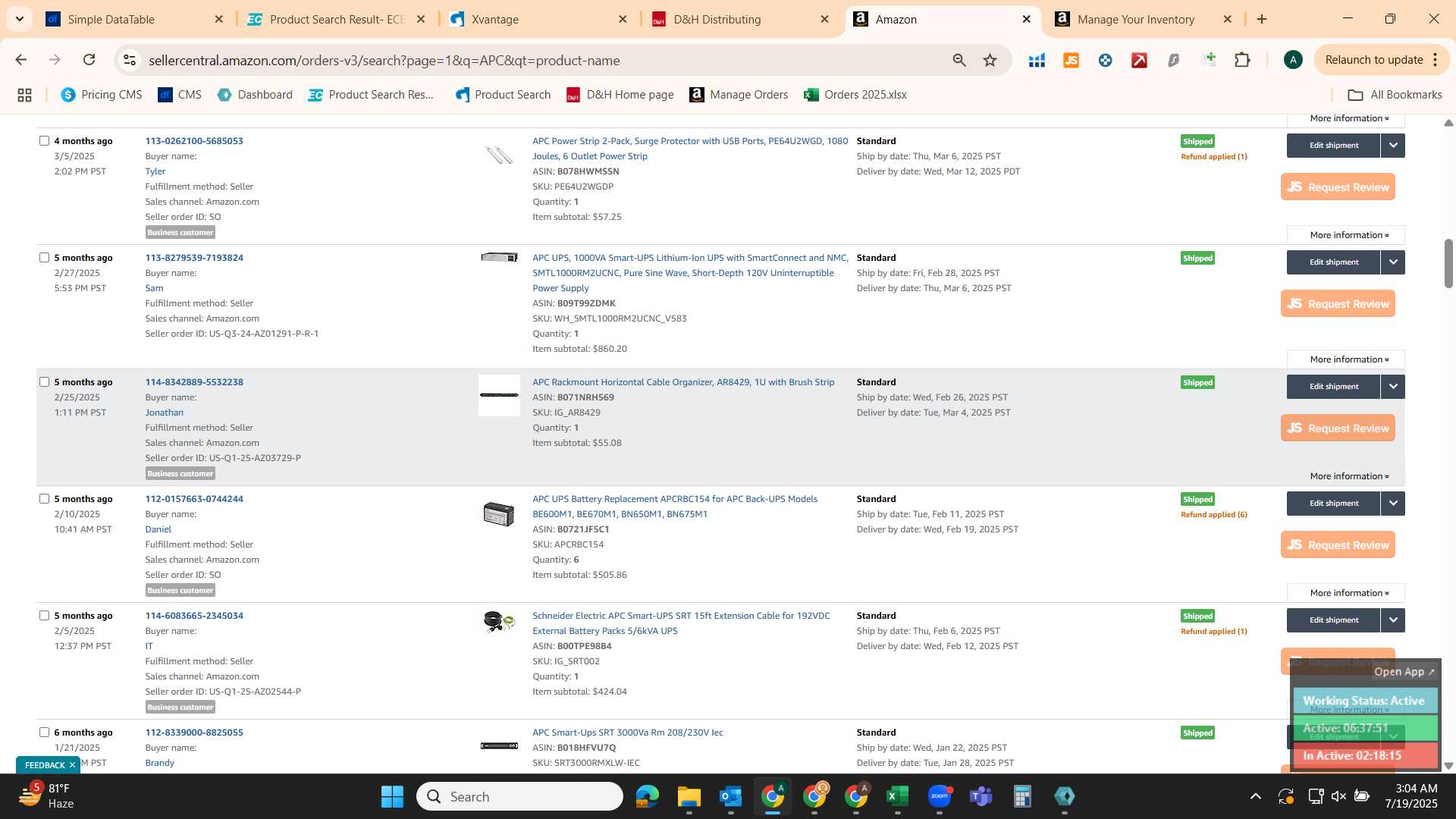Click the APC battery product thumbnail
Viewport: 1456px width, 819px height.
click(x=498, y=514)
